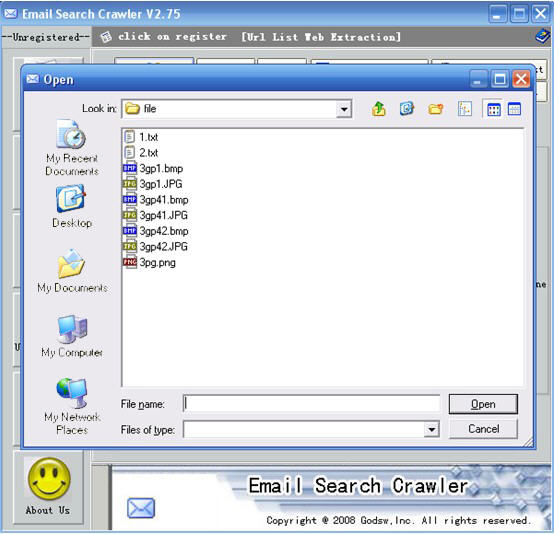Click the refresh/back icon in Open toolbar
This screenshot has height=534, width=554.
click(407, 109)
